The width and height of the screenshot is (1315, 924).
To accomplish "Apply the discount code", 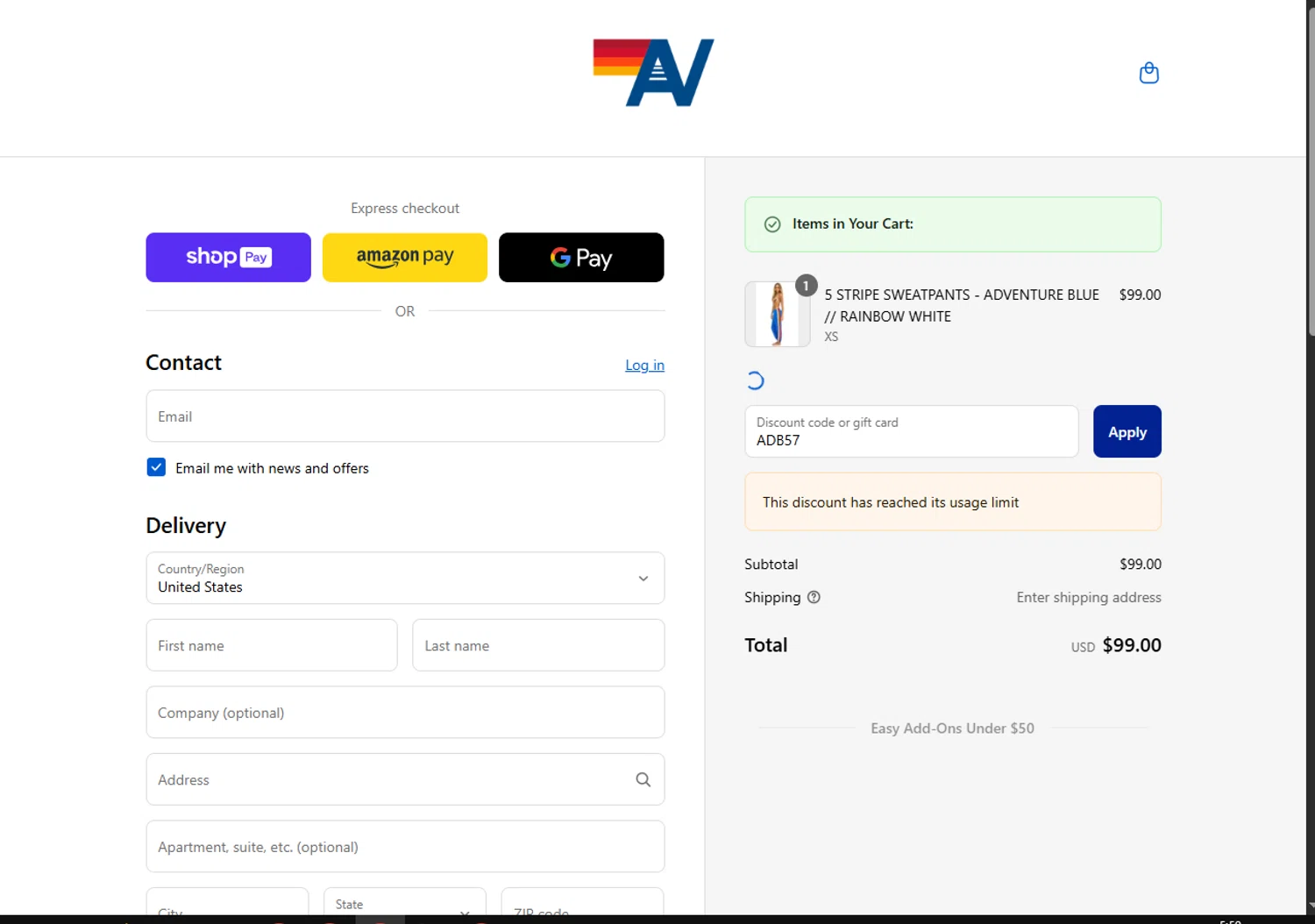I will (1127, 431).
